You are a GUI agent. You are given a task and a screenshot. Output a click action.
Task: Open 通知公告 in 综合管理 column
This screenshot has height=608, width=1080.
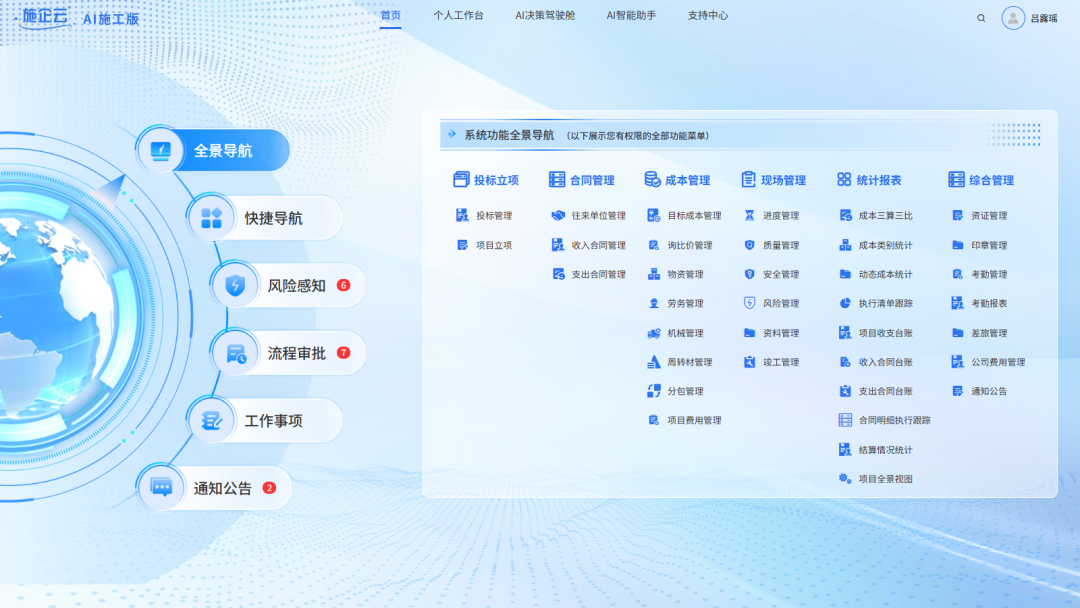click(x=989, y=391)
